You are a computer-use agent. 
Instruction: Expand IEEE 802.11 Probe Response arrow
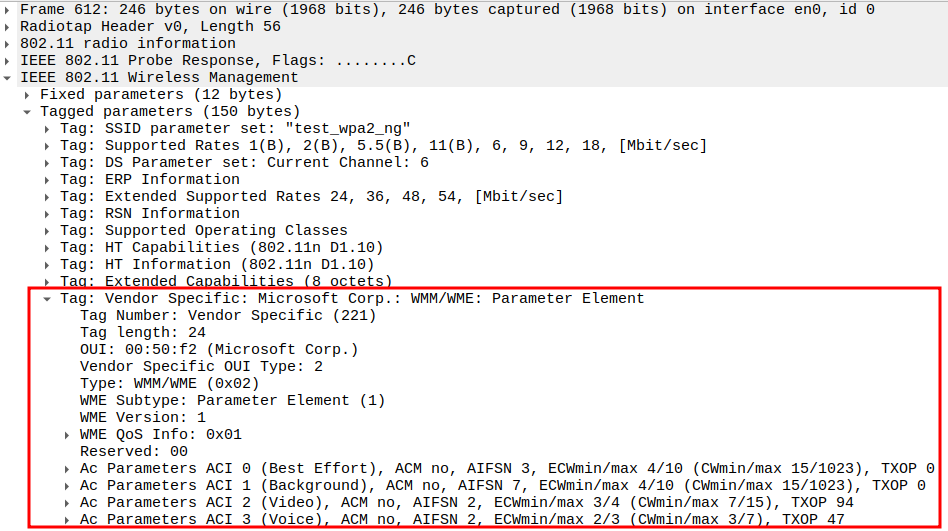(x=9, y=60)
